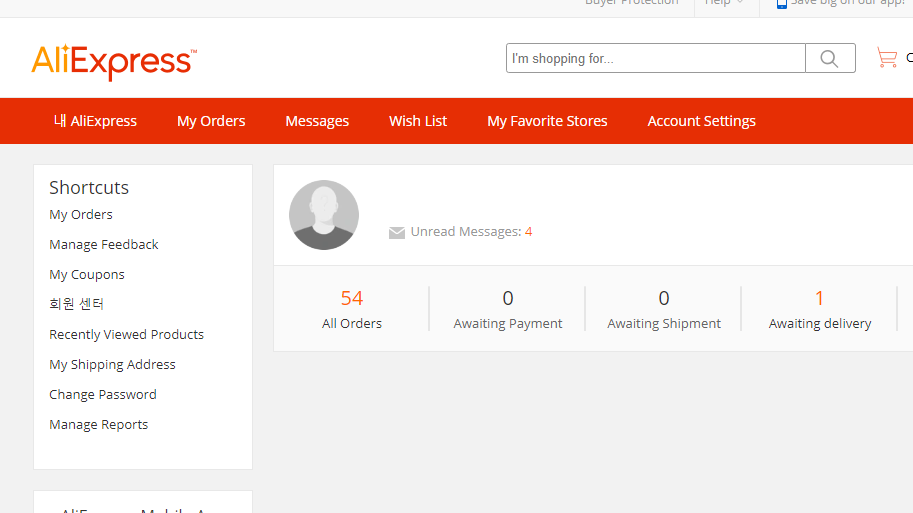Screen dimensions: 913x513
Task: Open the Wish List tab
Action: (x=418, y=121)
